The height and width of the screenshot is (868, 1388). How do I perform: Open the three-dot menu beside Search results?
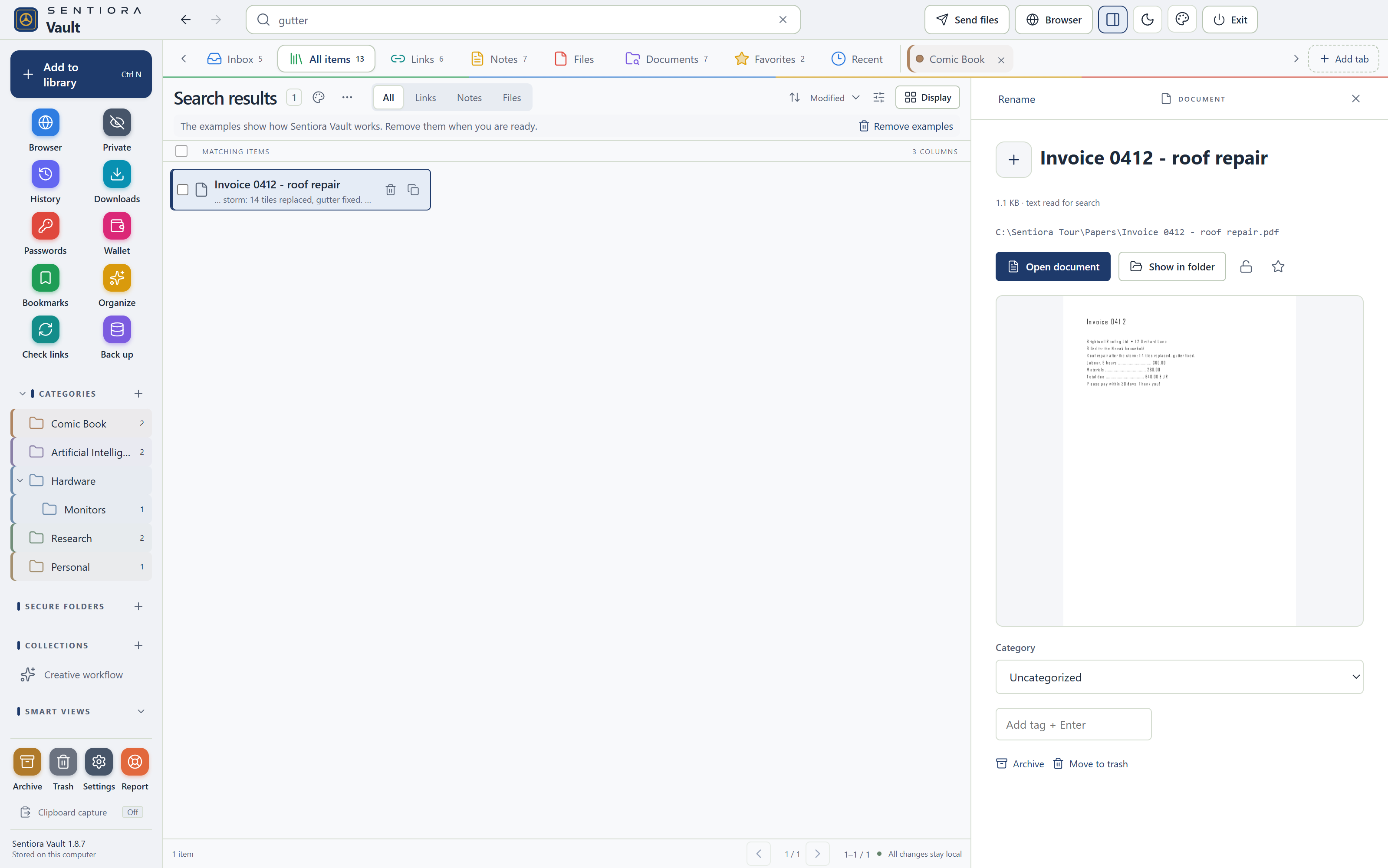[x=347, y=98]
